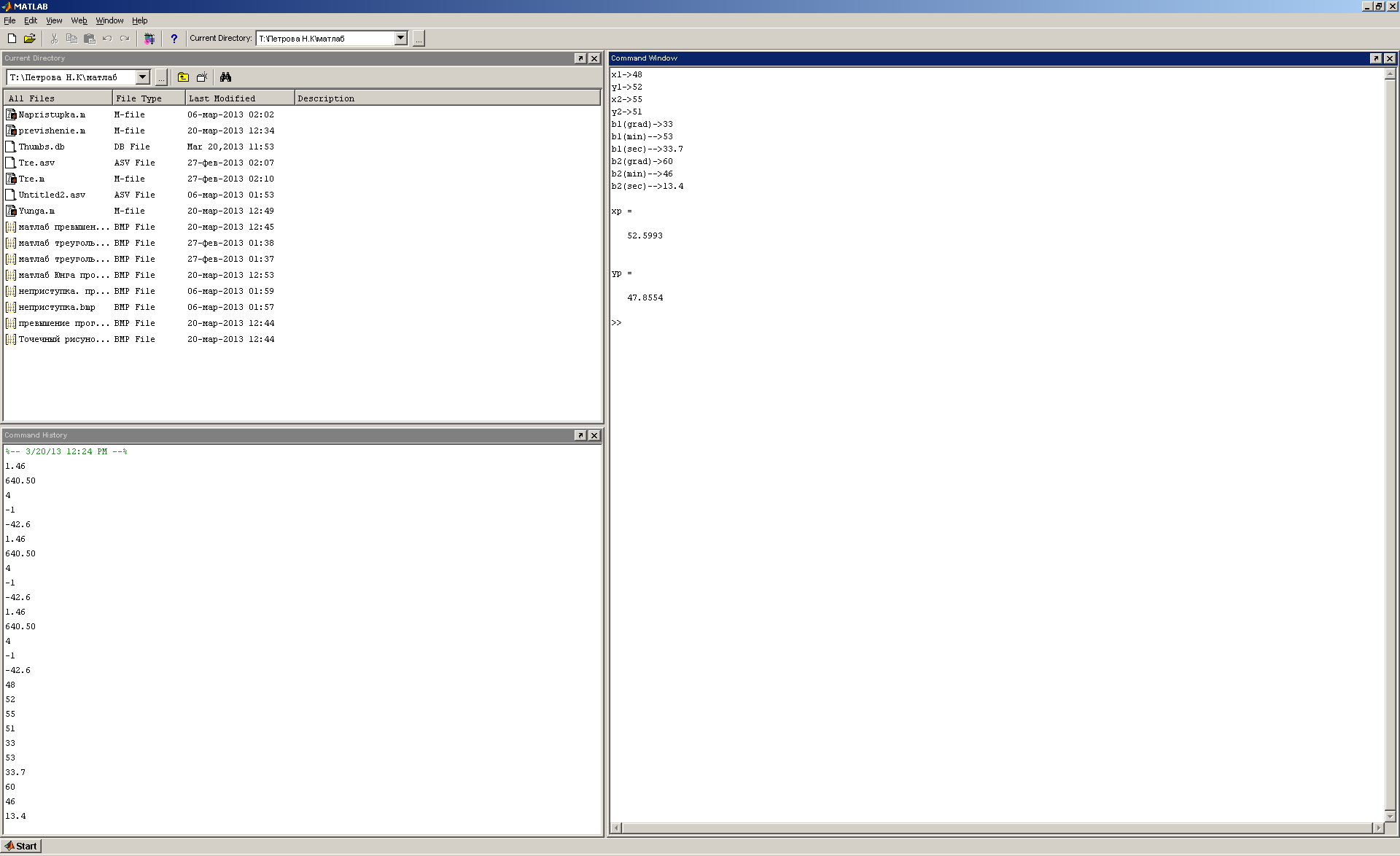Sort by Last Modified column header
This screenshot has height=856, width=1400.
(240, 98)
